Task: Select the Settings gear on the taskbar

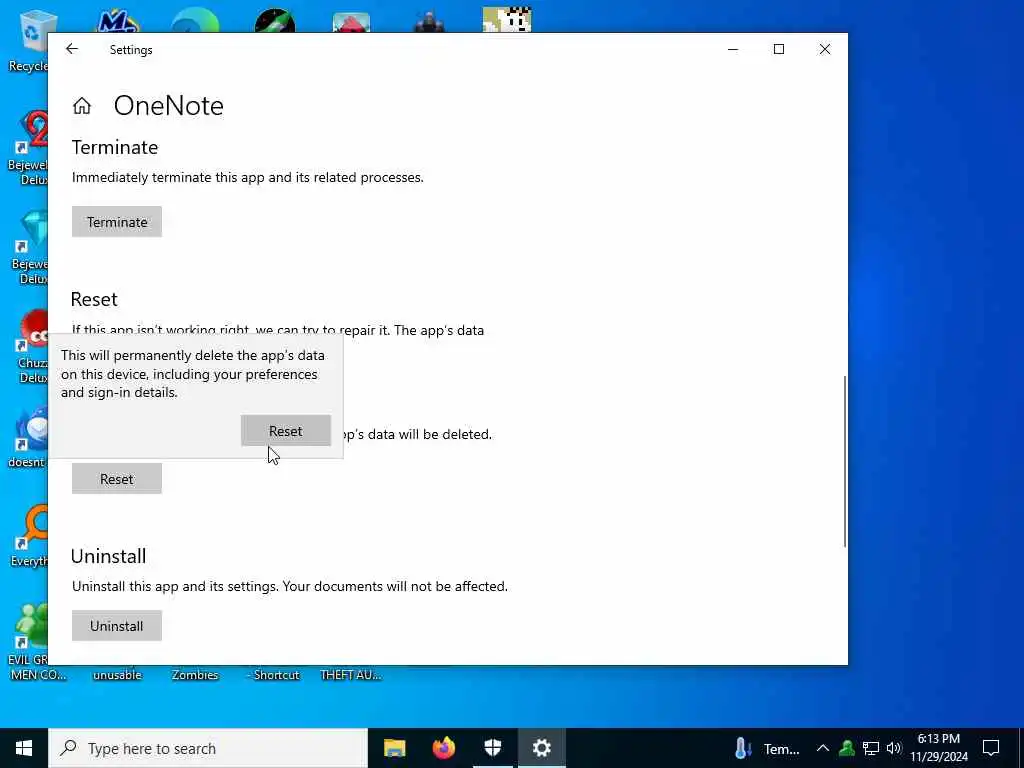Action: point(541,748)
